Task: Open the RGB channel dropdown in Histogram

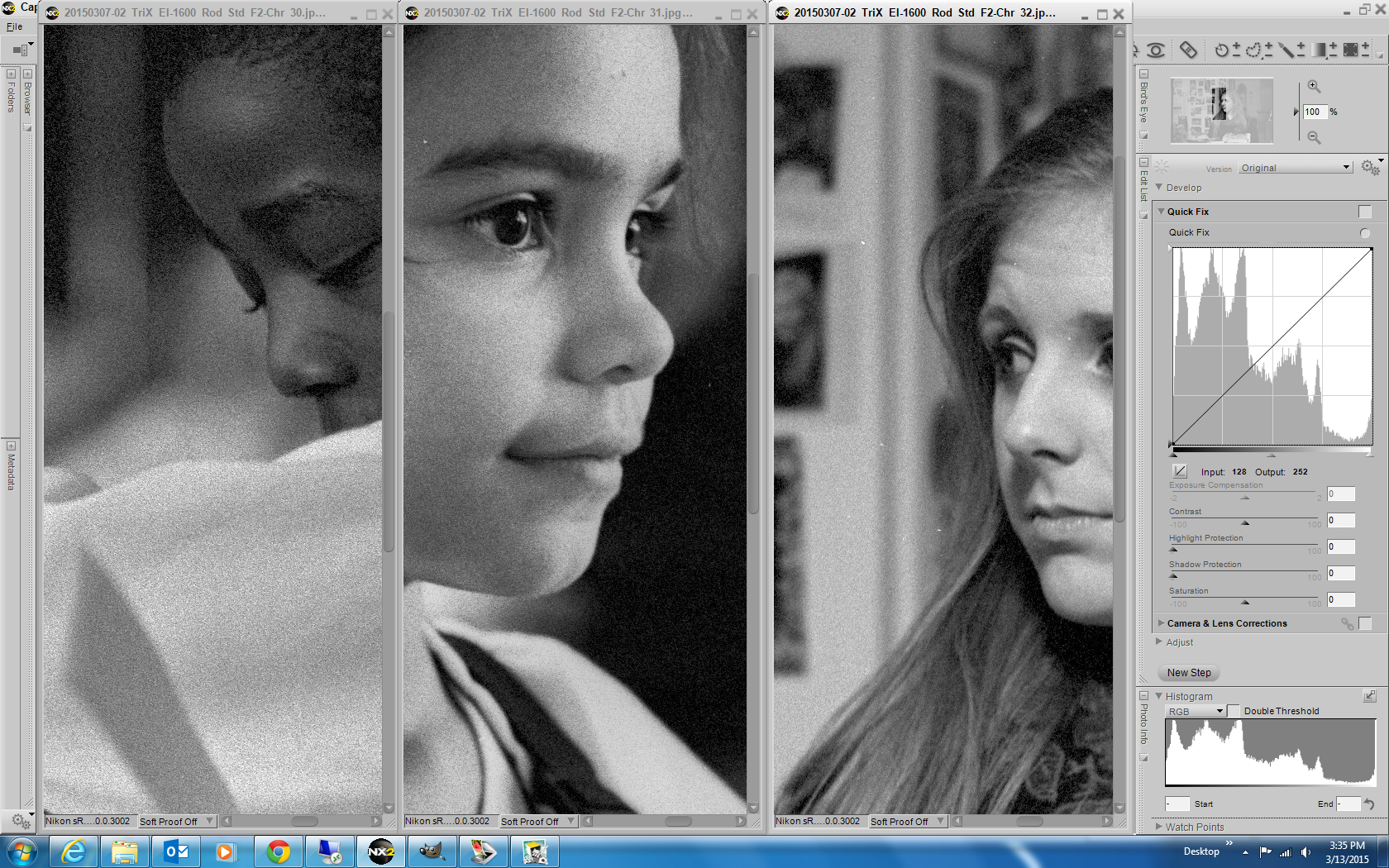Action: pyautogui.click(x=1195, y=711)
